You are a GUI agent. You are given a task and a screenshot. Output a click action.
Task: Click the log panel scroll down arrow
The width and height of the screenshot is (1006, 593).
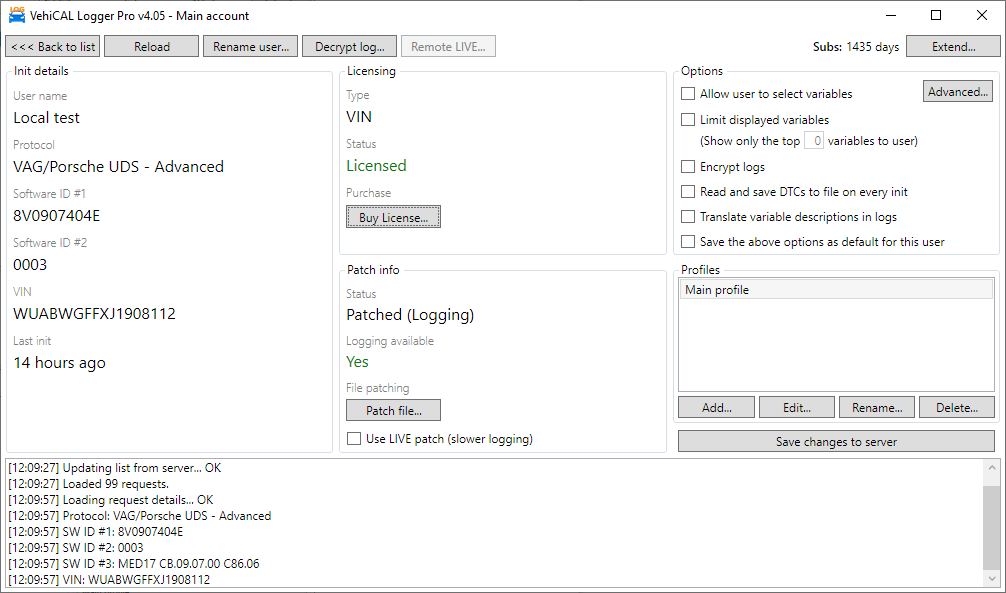[991, 579]
